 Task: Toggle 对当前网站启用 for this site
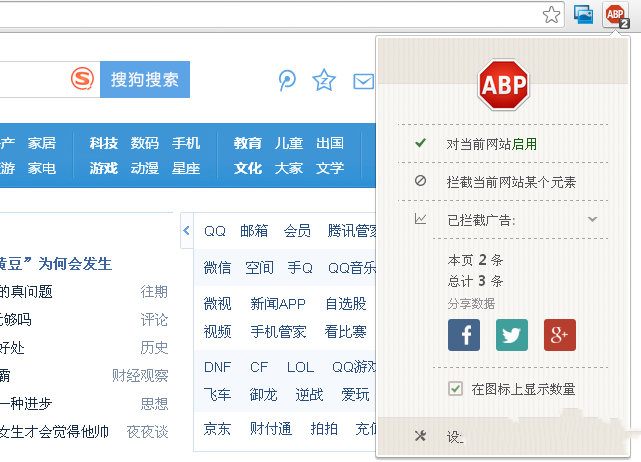(497, 144)
